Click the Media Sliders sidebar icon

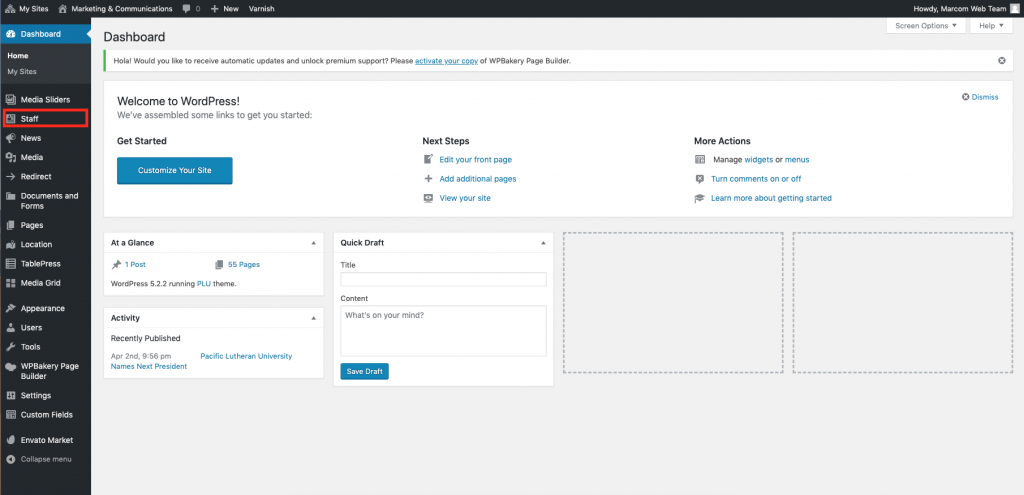coord(10,100)
